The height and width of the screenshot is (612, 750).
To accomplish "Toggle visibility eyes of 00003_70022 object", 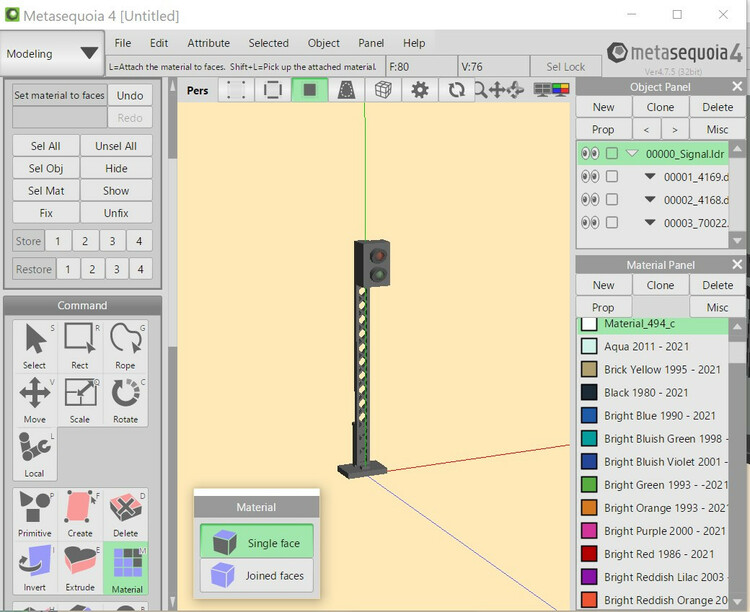I will (590, 223).
